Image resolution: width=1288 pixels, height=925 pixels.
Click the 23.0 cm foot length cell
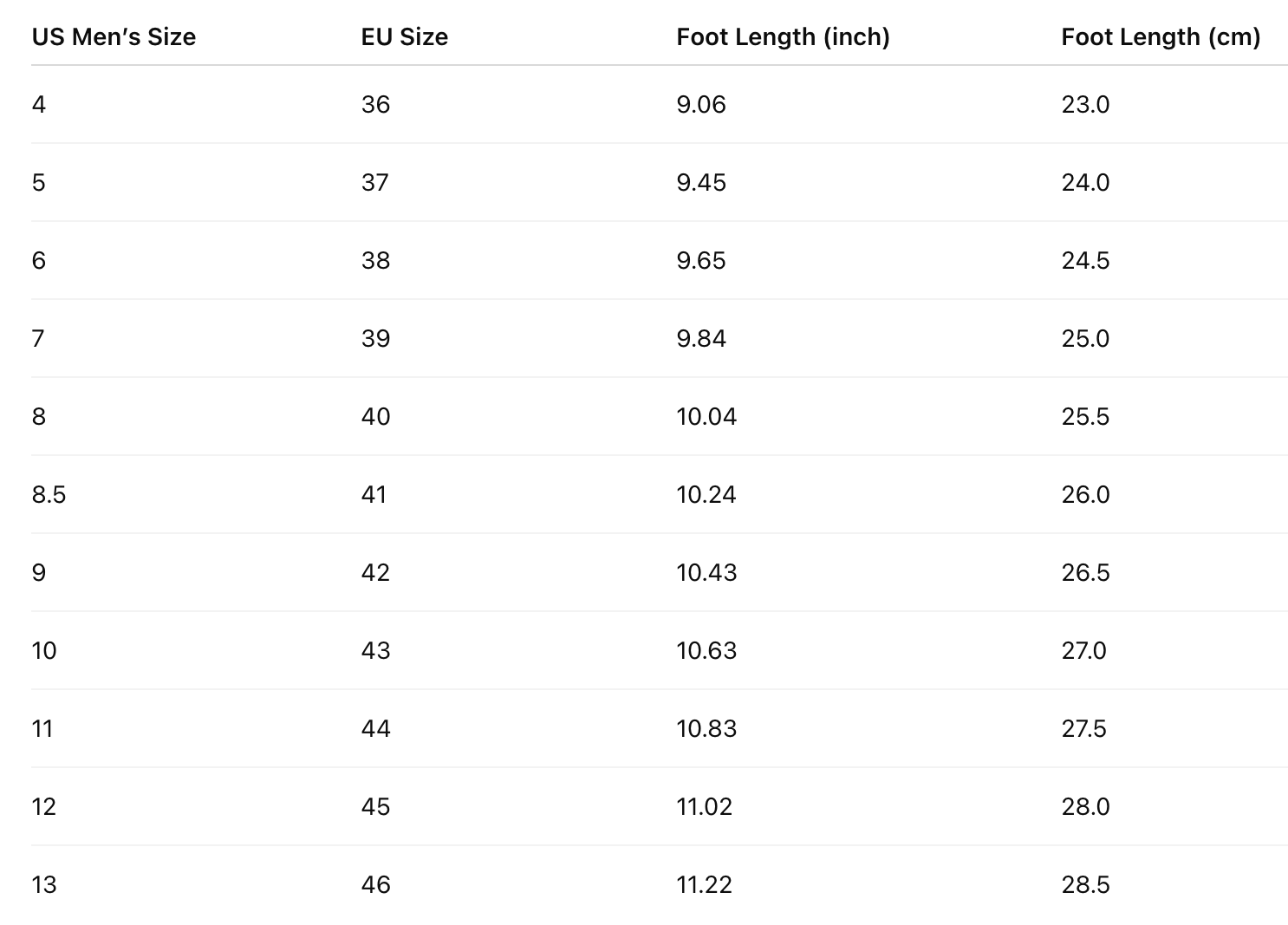tap(1085, 105)
